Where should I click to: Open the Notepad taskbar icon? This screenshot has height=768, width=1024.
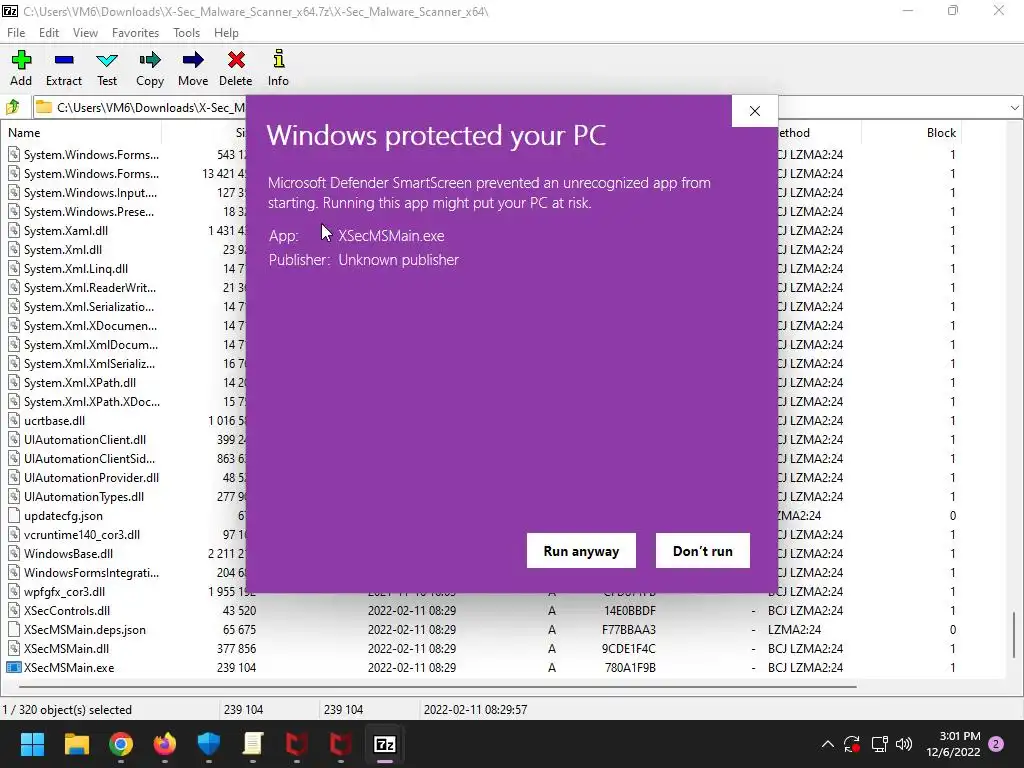253,744
